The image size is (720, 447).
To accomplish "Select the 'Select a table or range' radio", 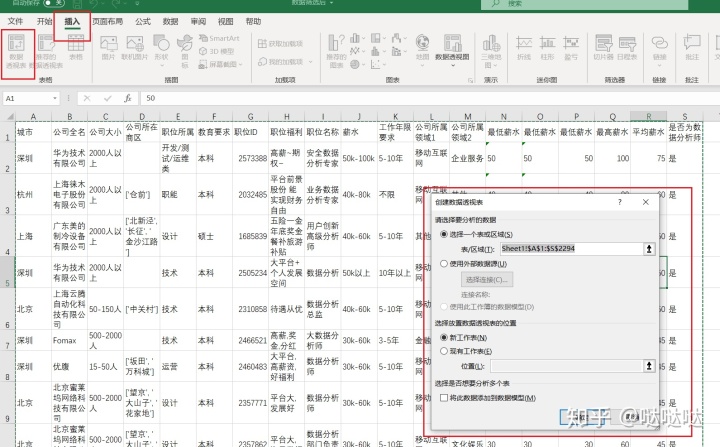I will tap(444, 234).
